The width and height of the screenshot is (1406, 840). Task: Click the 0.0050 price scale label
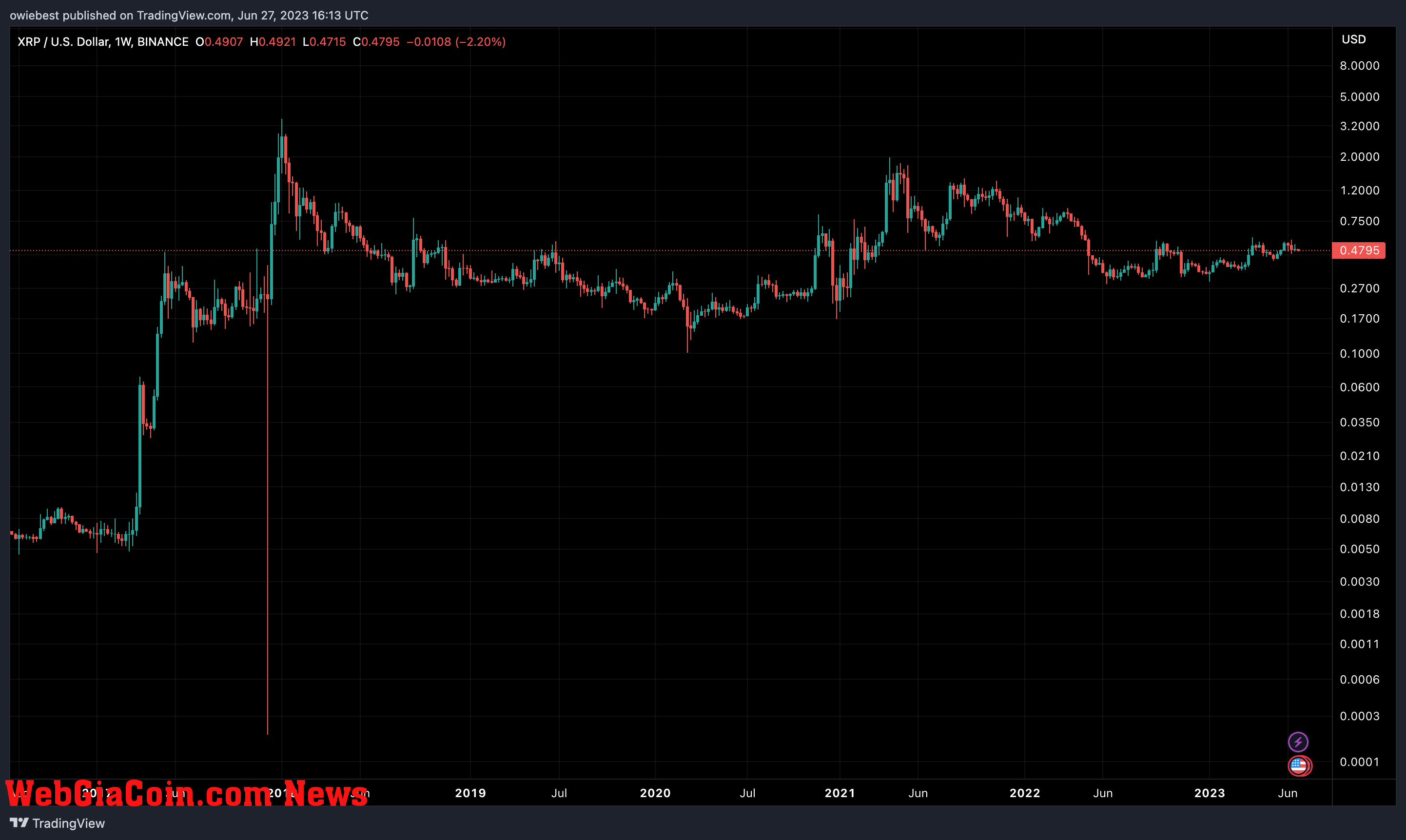pos(1359,549)
